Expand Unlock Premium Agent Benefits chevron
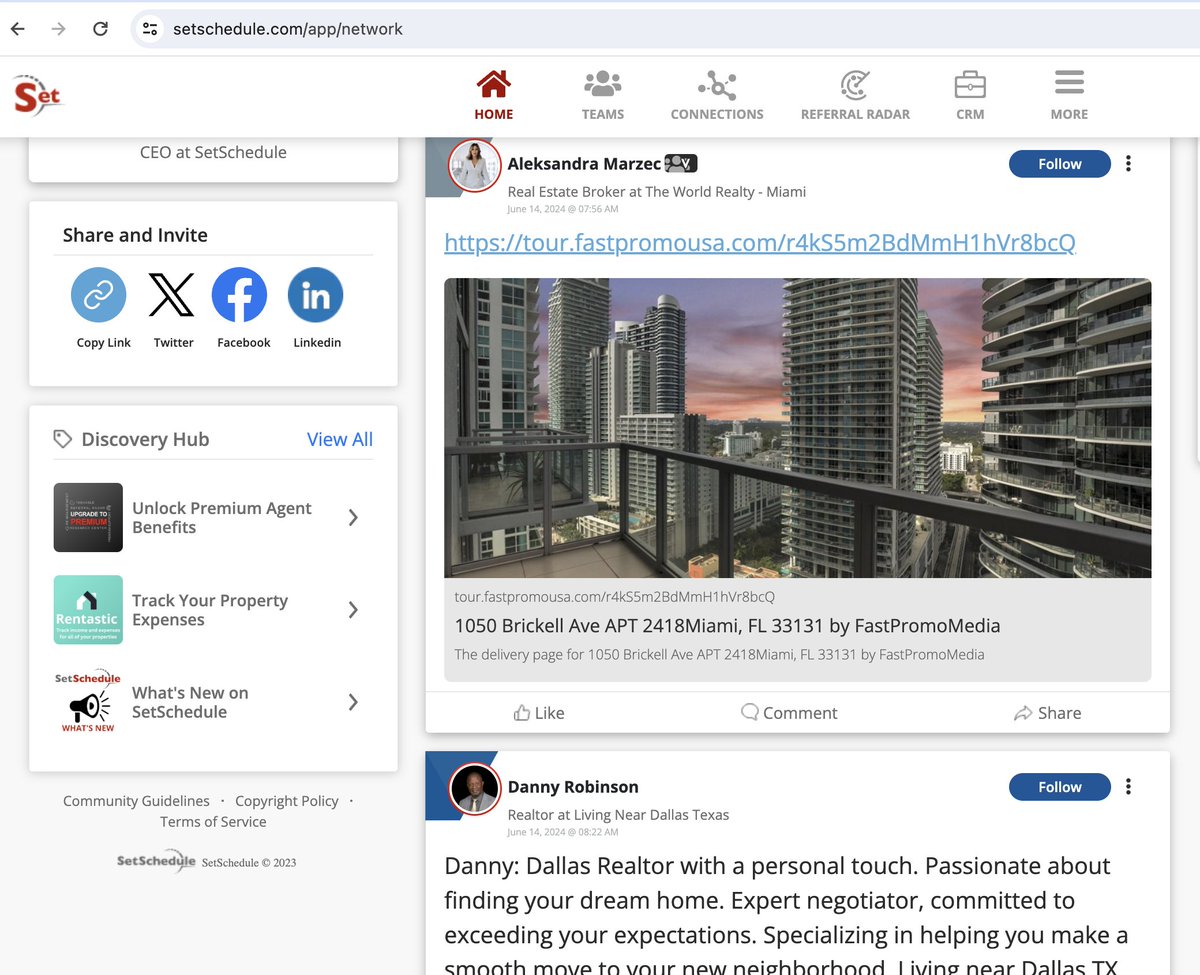This screenshot has height=975, width=1200. click(x=353, y=517)
